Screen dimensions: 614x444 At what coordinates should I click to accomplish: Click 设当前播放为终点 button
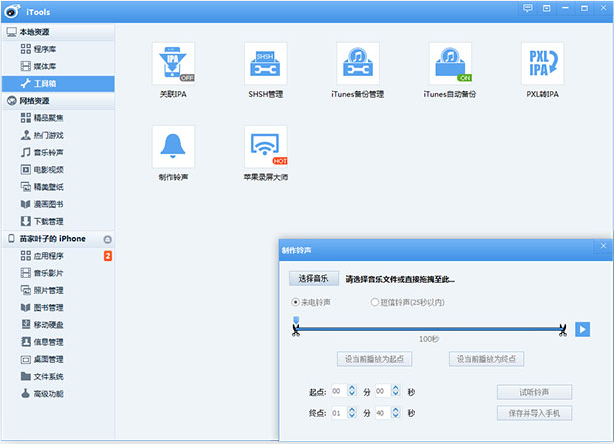486,359
